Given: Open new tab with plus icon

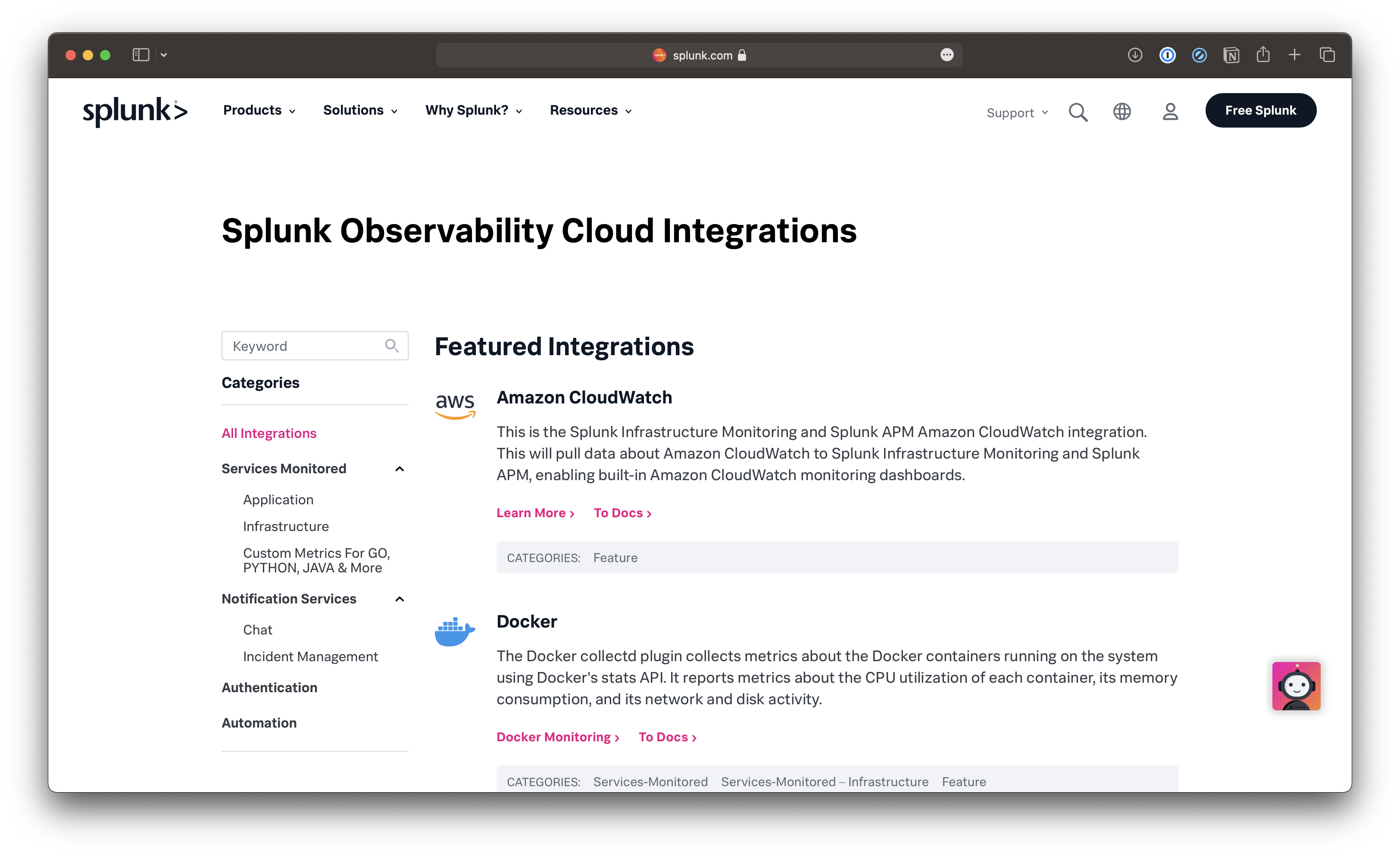Looking at the screenshot, I should (1294, 55).
